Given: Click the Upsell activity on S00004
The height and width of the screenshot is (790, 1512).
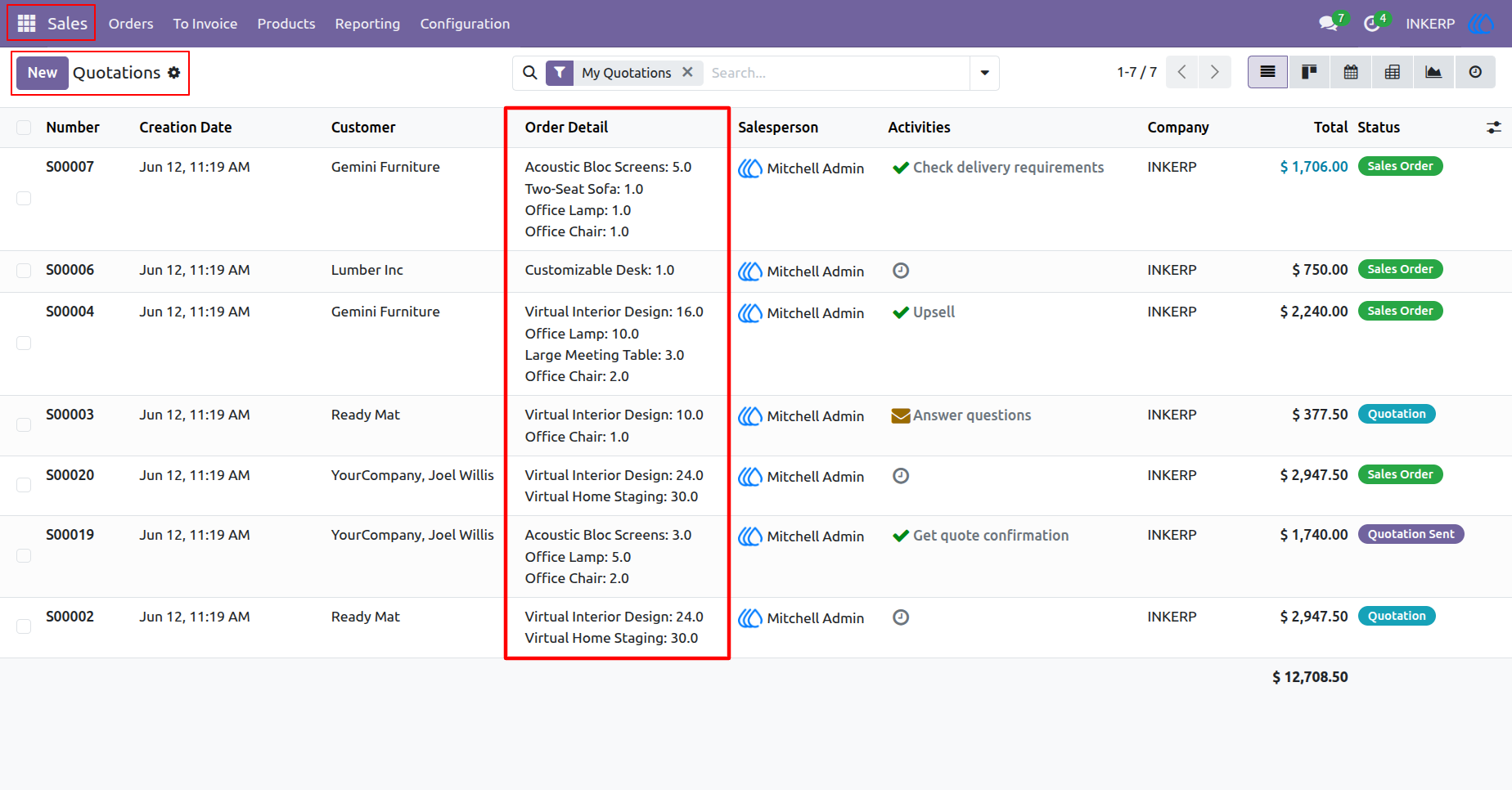Looking at the screenshot, I should 934,312.
